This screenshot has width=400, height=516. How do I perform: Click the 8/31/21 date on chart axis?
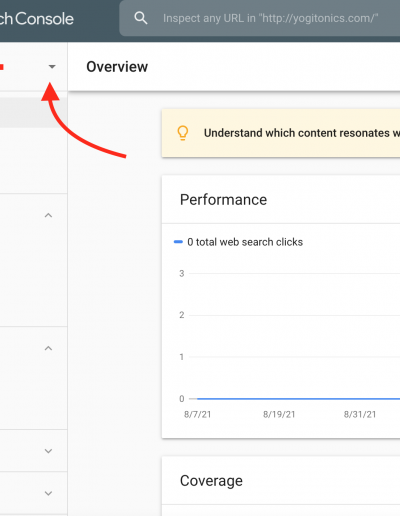tap(360, 414)
